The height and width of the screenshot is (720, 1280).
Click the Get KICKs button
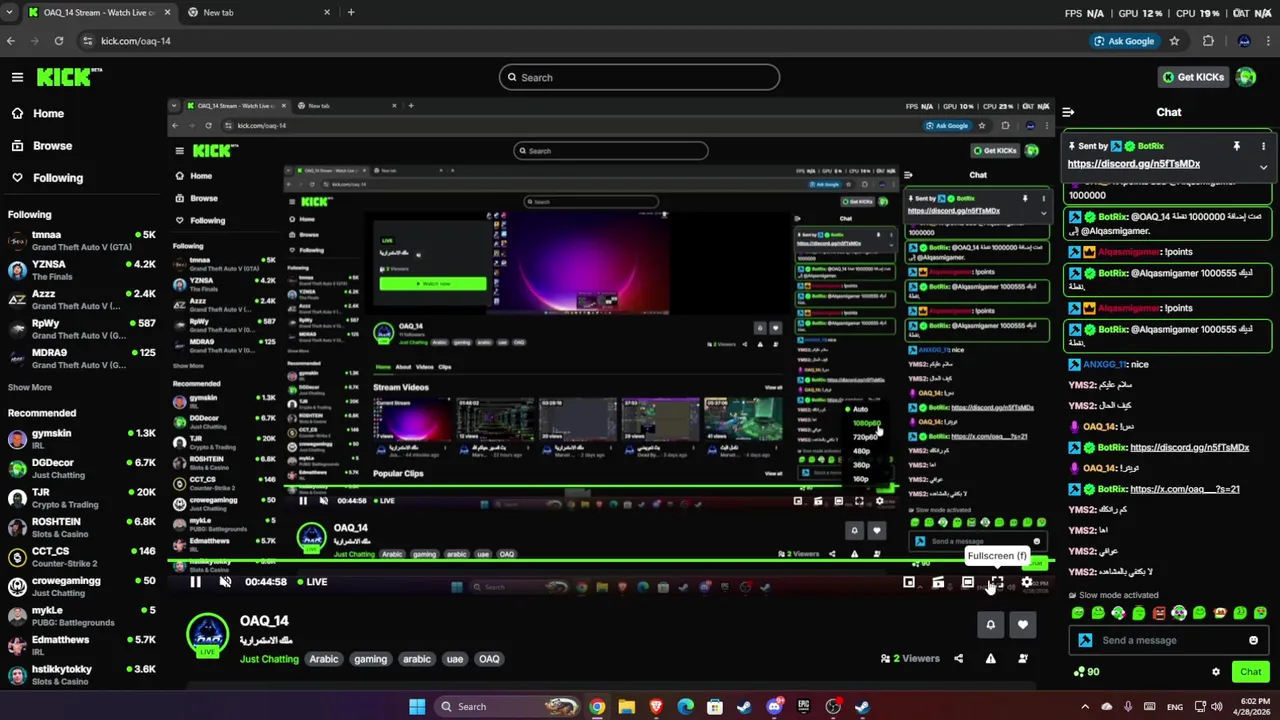tap(1193, 77)
